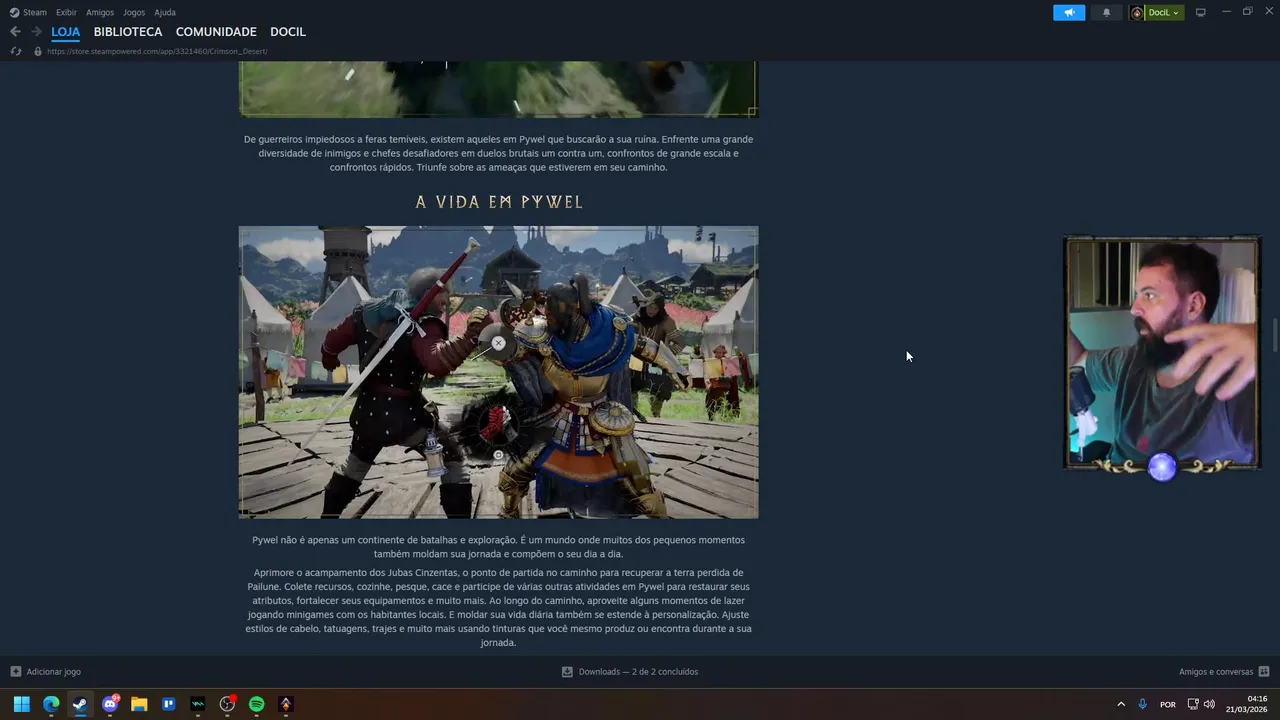This screenshot has width=1280, height=720.
Task: Open the Amigos menu
Action: [100, 12]
